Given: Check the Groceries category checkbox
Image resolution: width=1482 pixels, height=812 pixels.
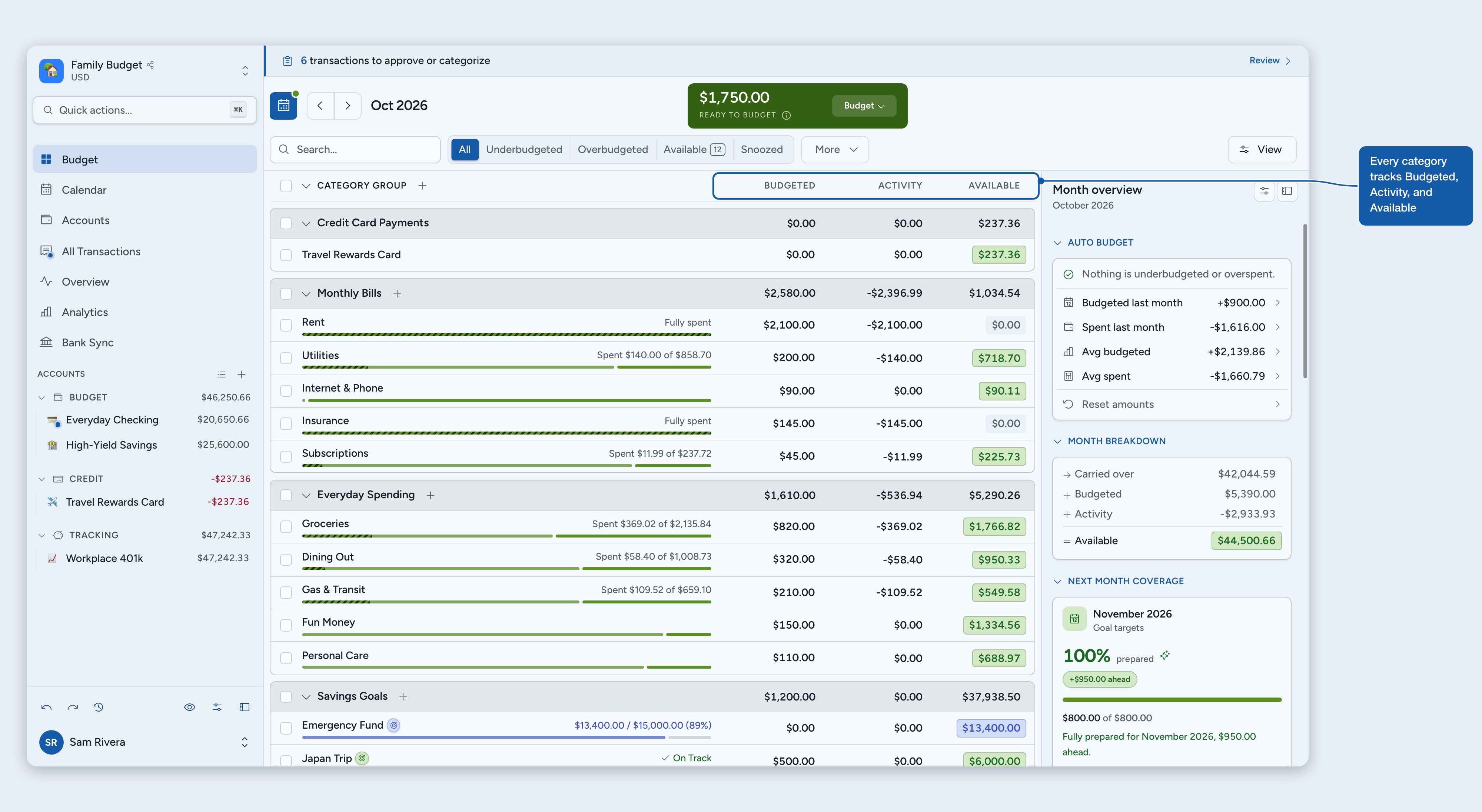Looking at the screenshot, I should (x=286, y=527).
